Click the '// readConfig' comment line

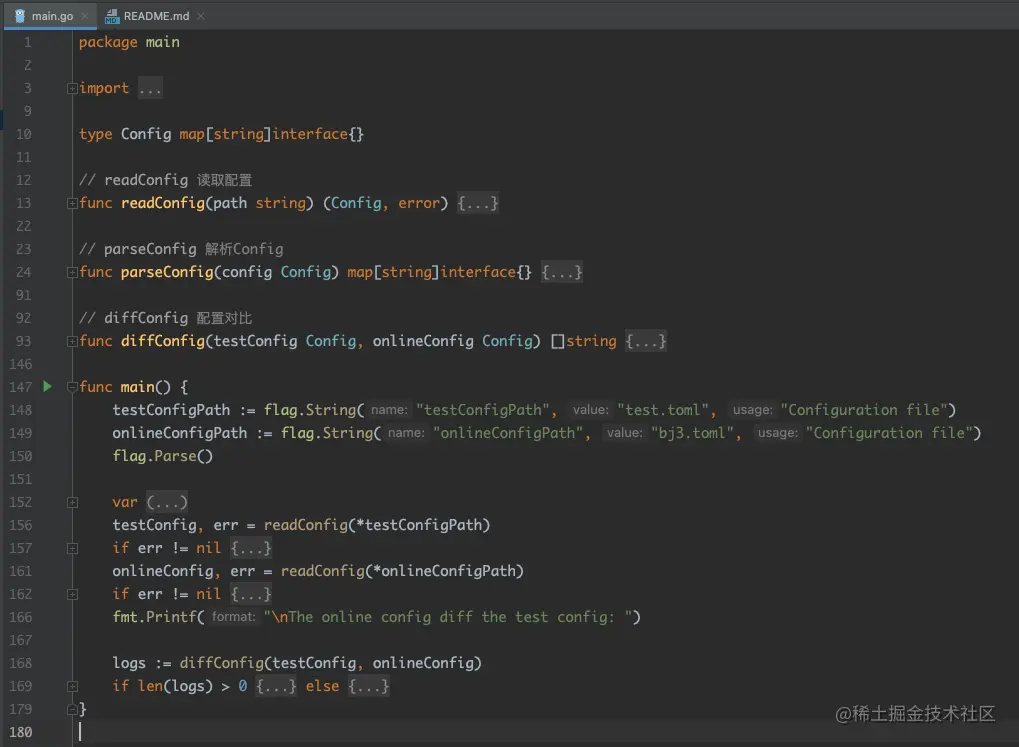tap(165, 180)
